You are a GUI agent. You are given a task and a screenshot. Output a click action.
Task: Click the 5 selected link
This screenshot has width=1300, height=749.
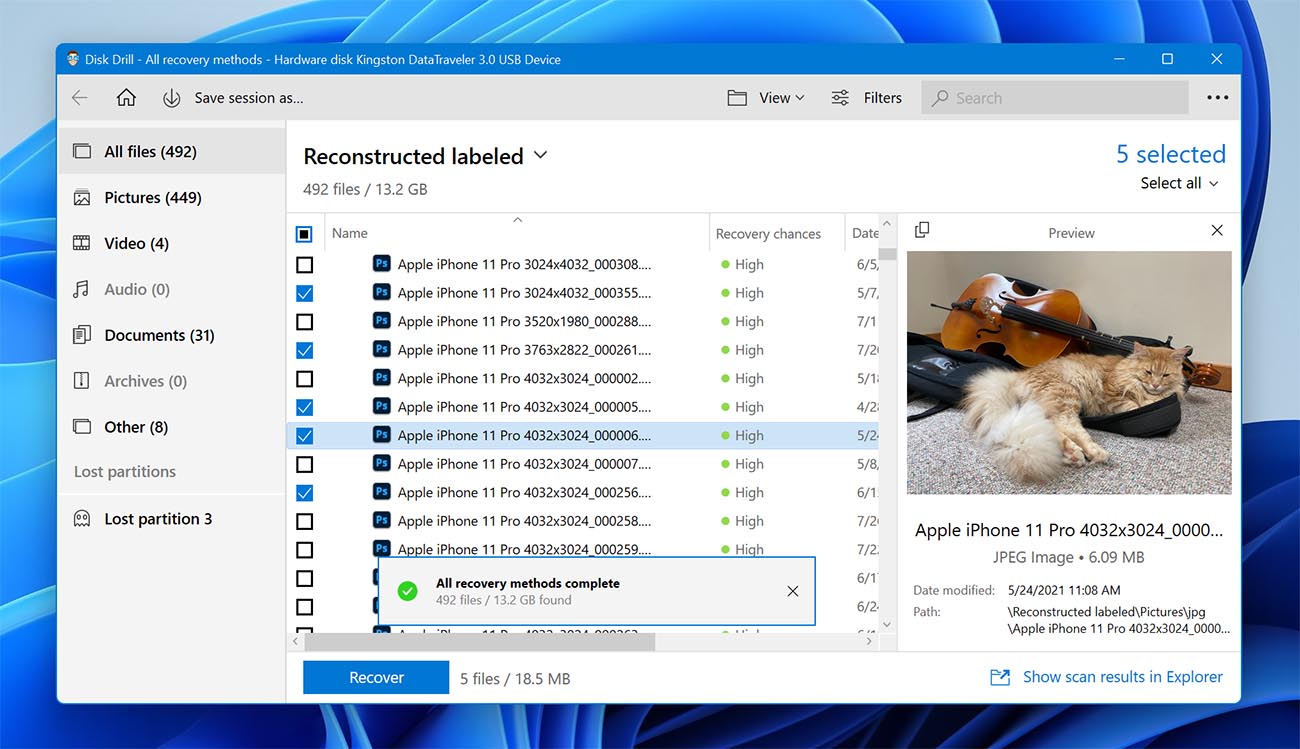[x=1171, y=154]
